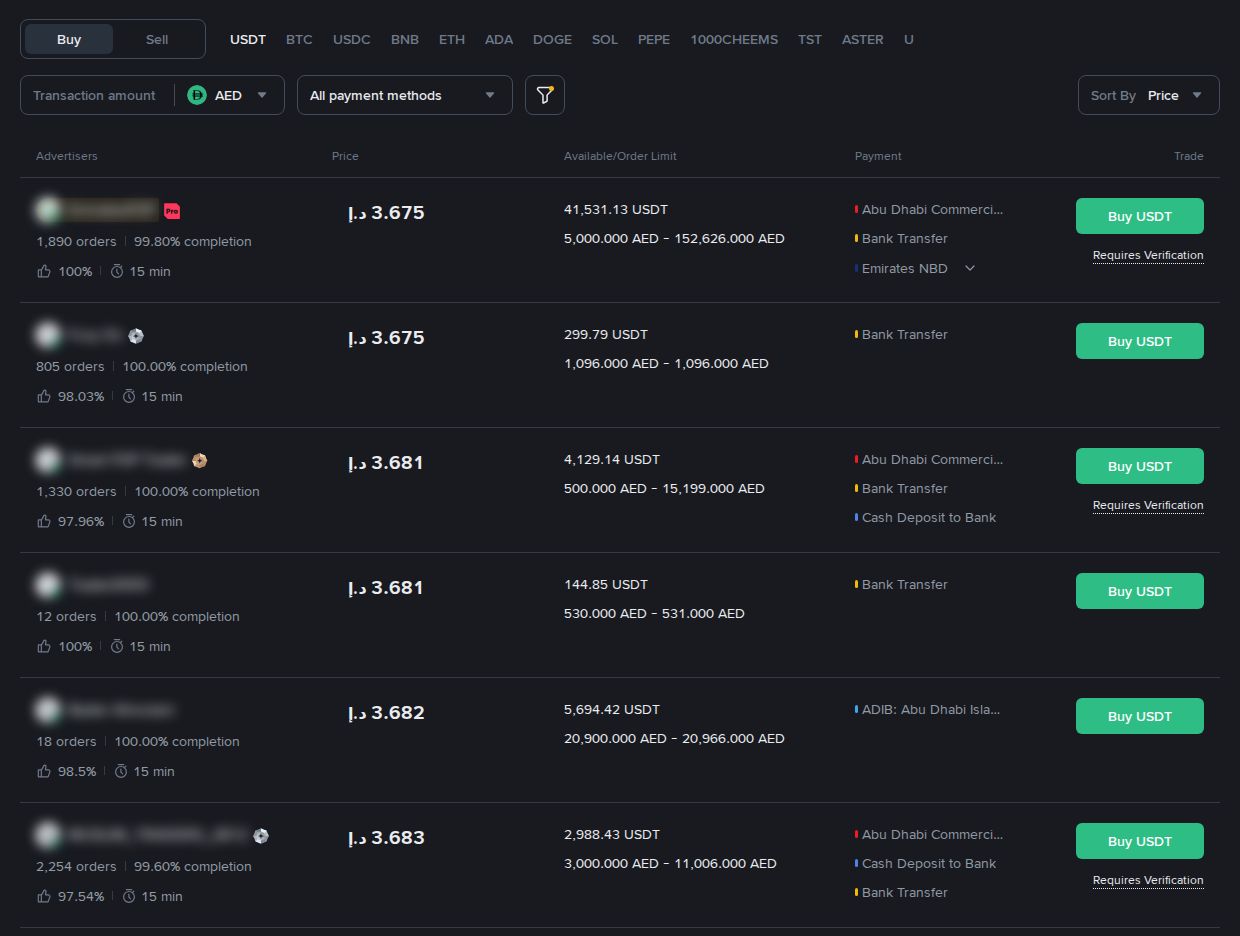Click the thumbs-up icon beside 98.5%

[44, 771]
